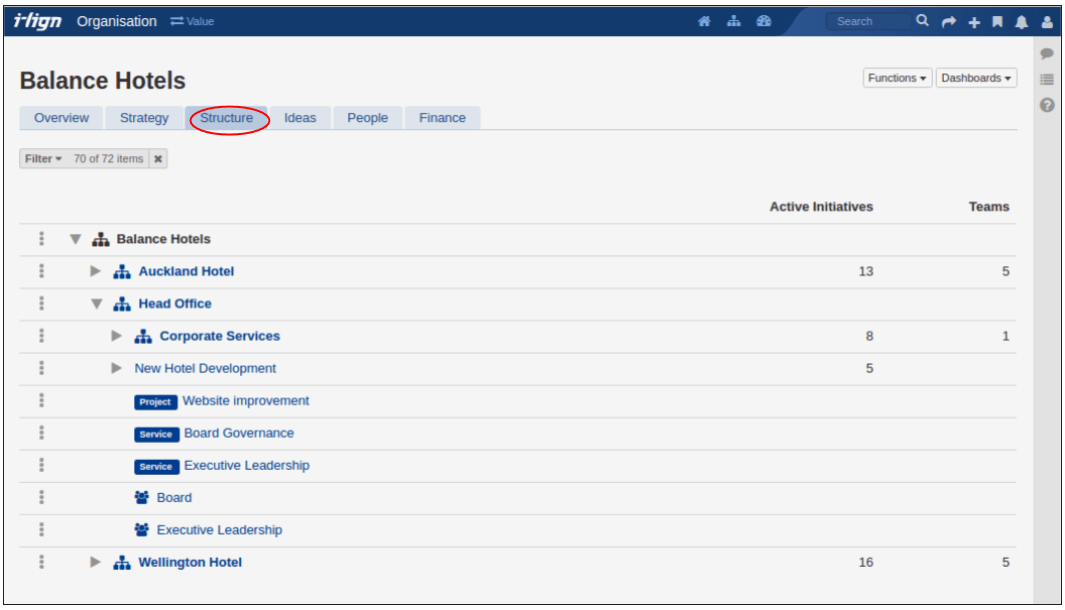Screen dimensions: 1065x610
Task: Click in the Search field
Action: (x=867, y=21)
